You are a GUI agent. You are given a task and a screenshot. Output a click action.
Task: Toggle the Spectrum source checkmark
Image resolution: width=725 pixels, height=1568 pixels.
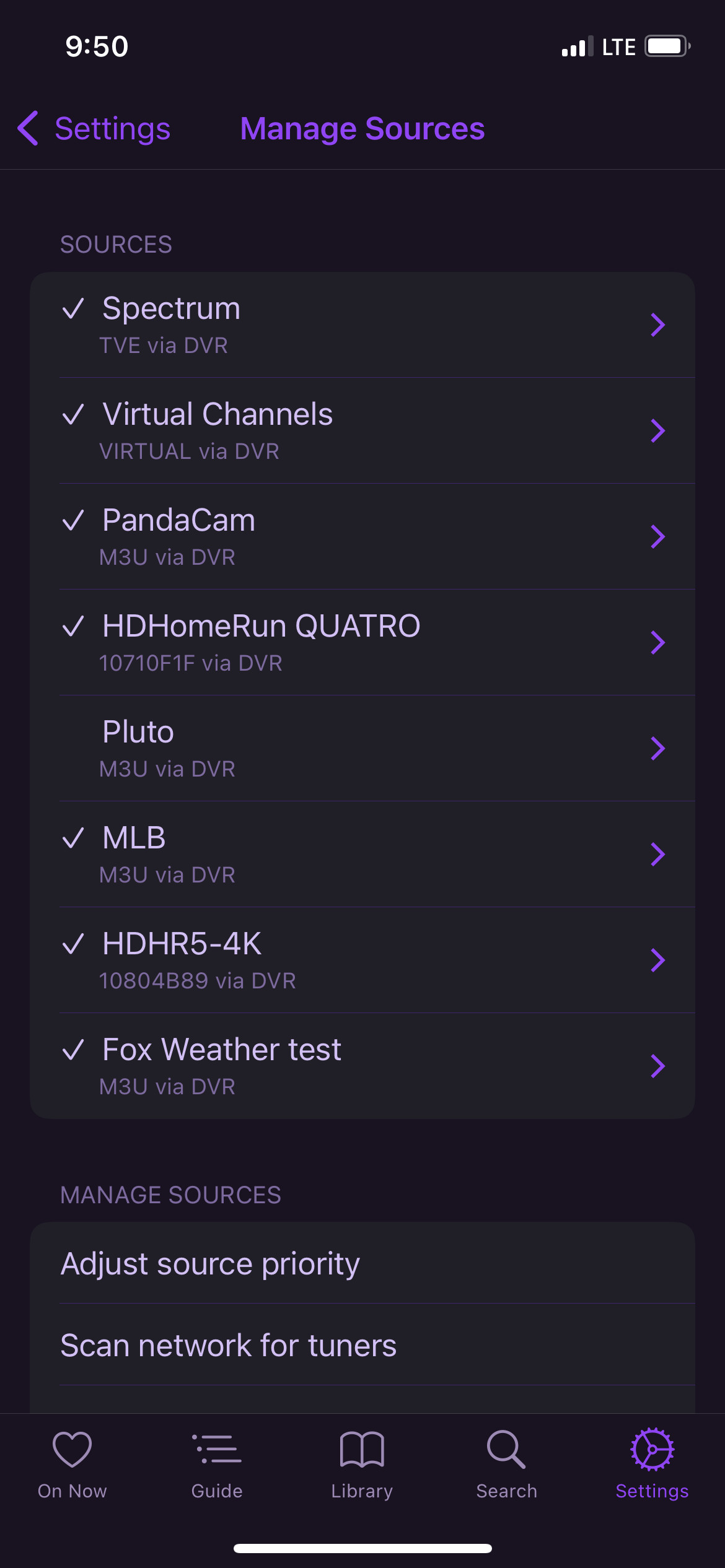click(x=73, y=308)
